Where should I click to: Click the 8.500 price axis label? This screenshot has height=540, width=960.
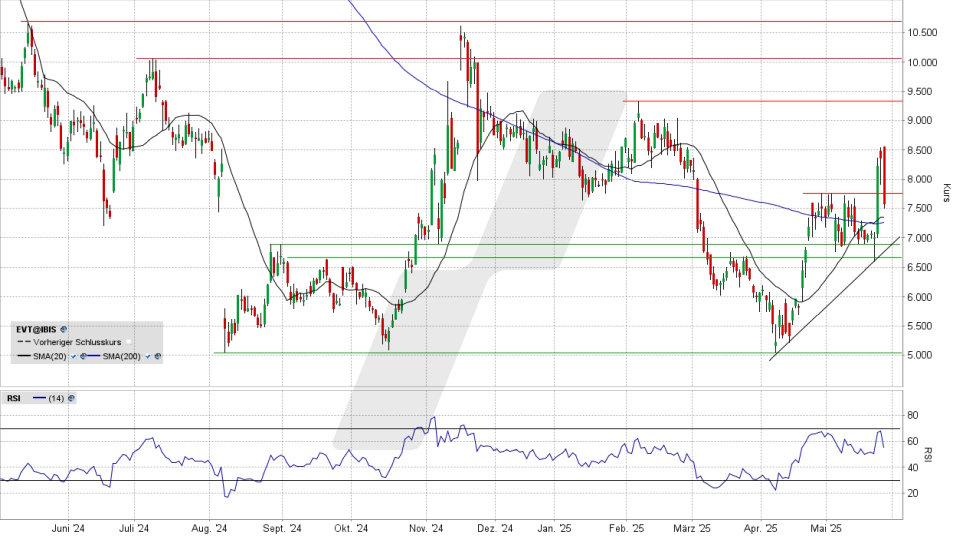pos(922,151)
